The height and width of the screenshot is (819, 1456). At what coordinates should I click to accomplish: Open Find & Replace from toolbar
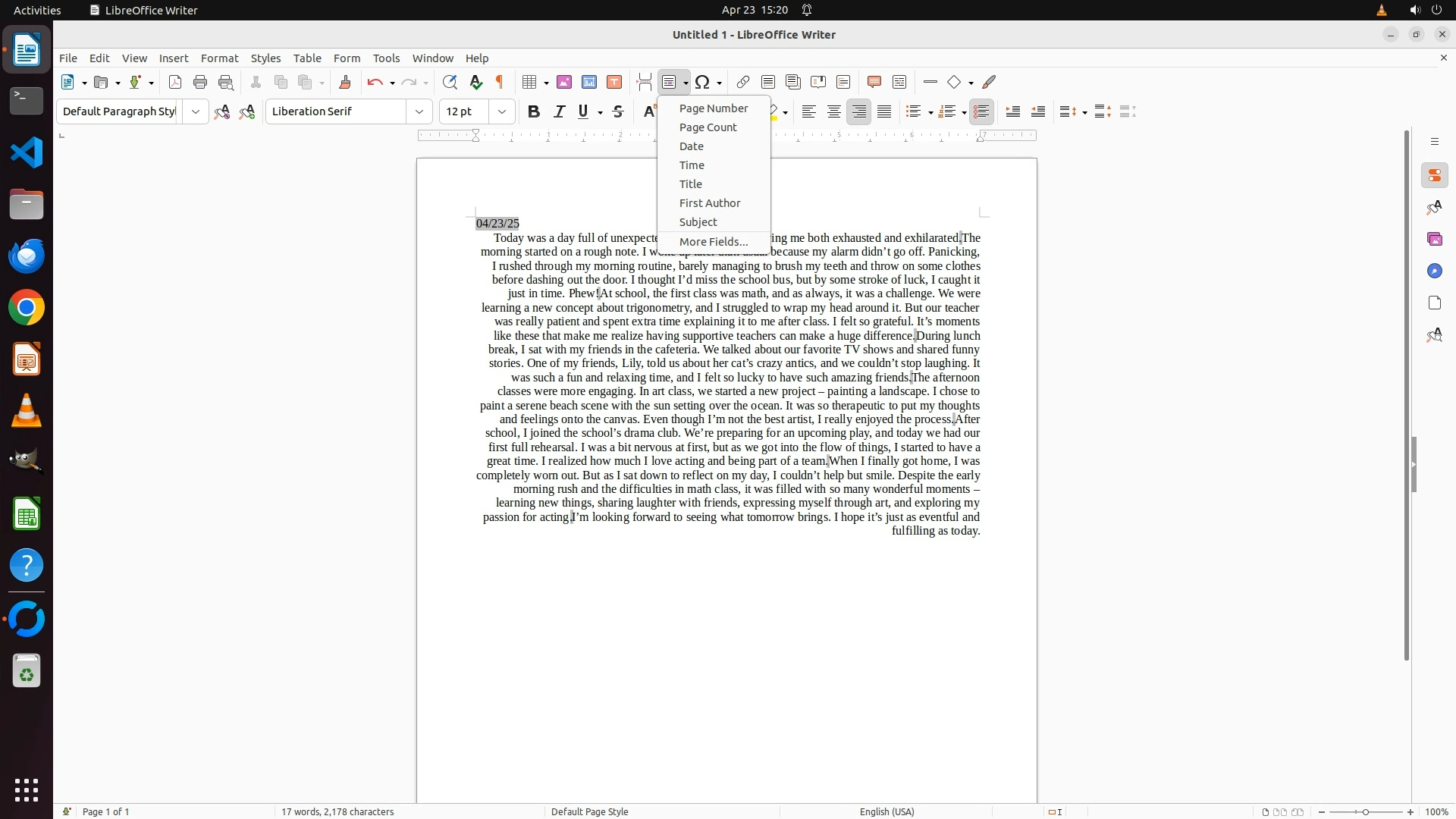pyautogui.click(x=450, y=82)
